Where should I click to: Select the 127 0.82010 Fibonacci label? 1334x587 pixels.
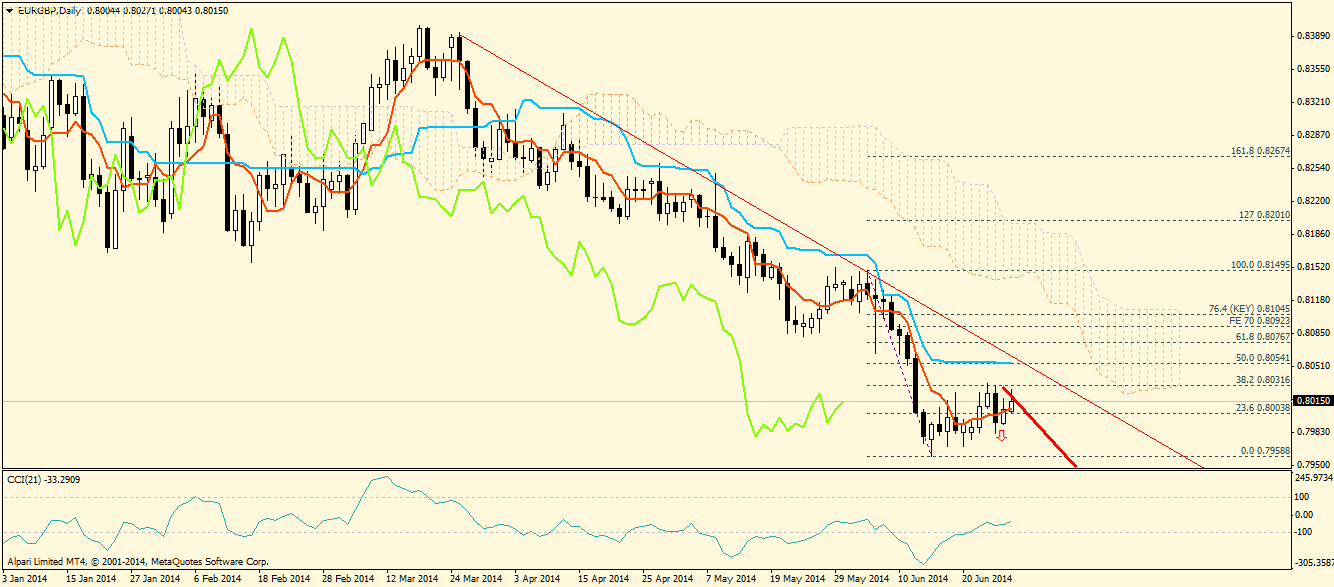click(x=1266, y=214)
